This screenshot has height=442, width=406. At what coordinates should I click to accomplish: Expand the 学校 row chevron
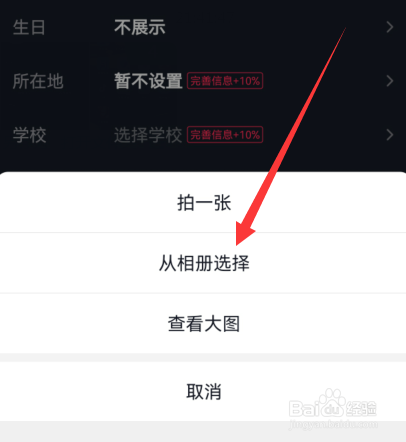click(x=390, y=135)
